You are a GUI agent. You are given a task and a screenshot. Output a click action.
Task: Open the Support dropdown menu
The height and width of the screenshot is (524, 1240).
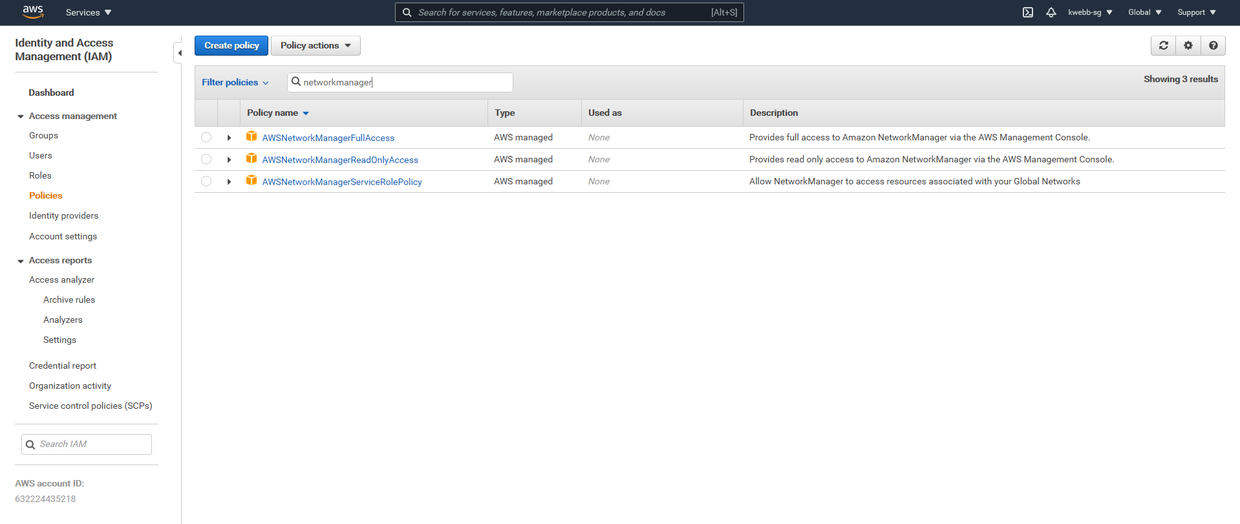click(x=1197, y=12)
